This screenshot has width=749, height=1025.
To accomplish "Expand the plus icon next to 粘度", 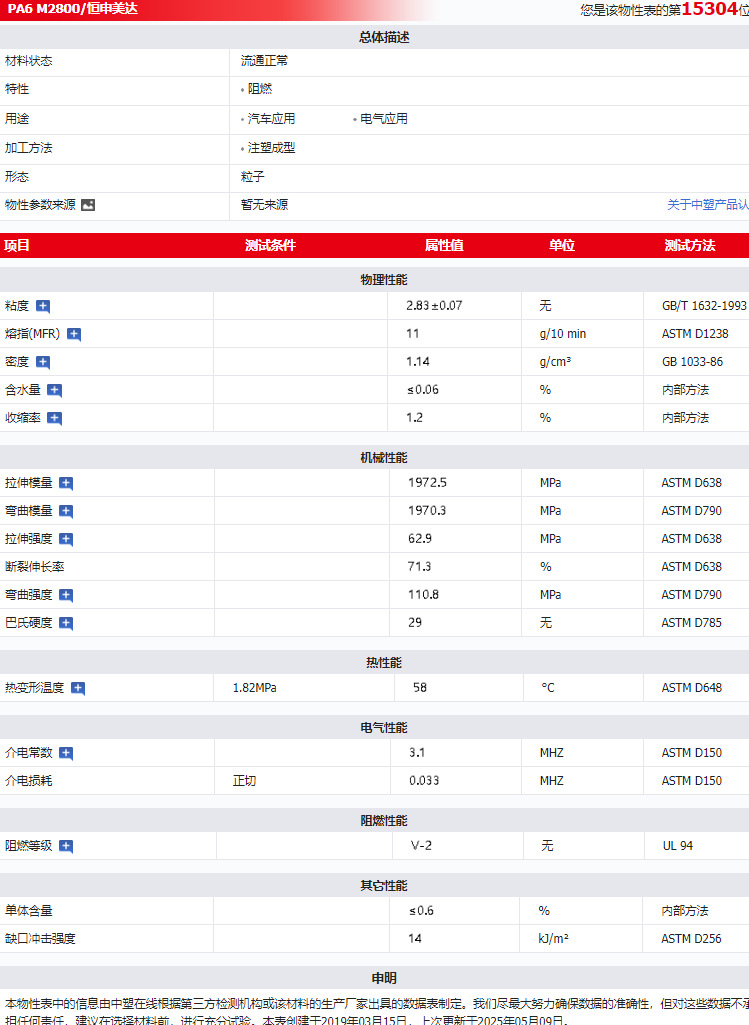I will click(43, 306).
